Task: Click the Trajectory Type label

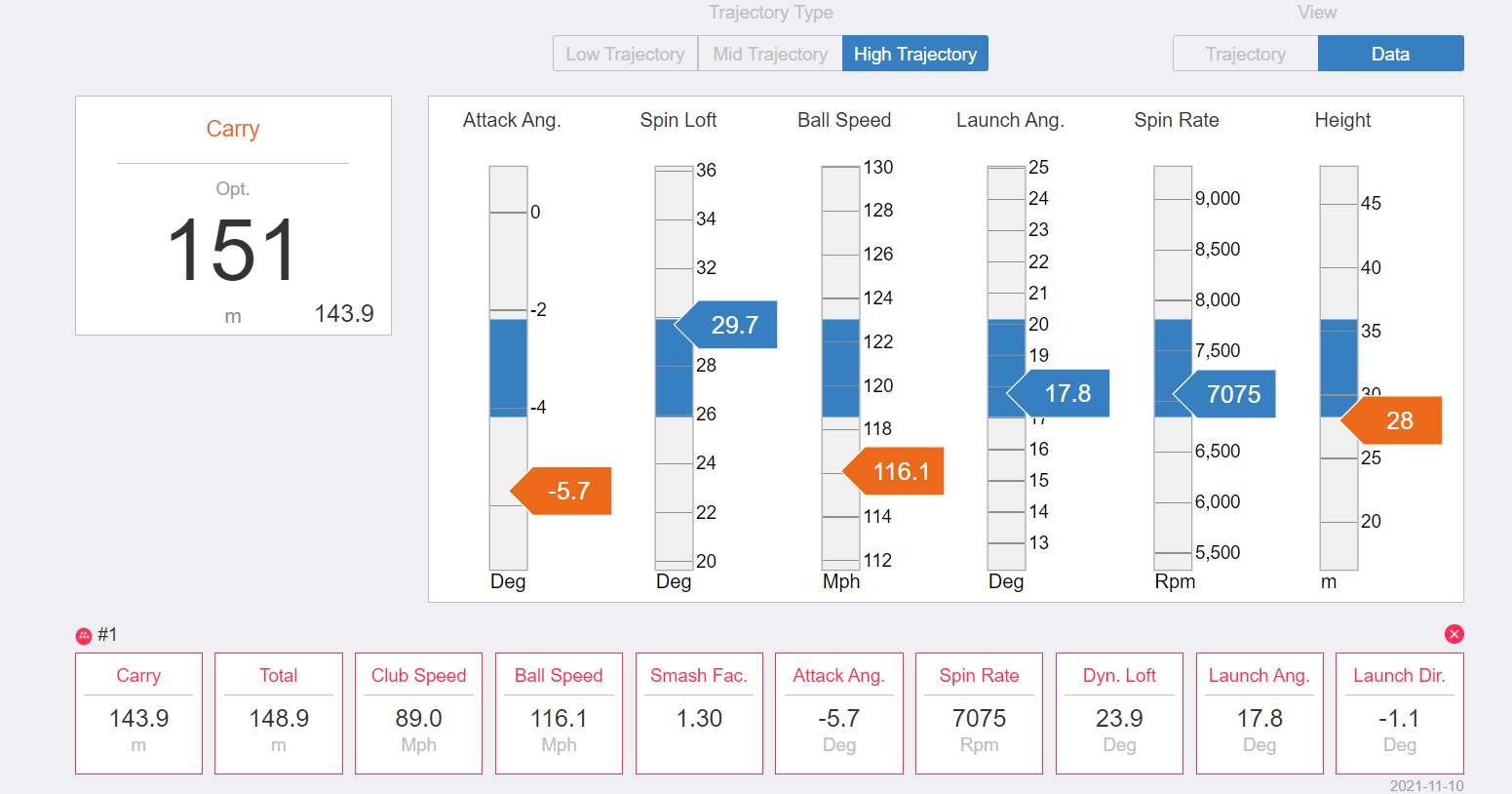Action: (x=771, y=13)
